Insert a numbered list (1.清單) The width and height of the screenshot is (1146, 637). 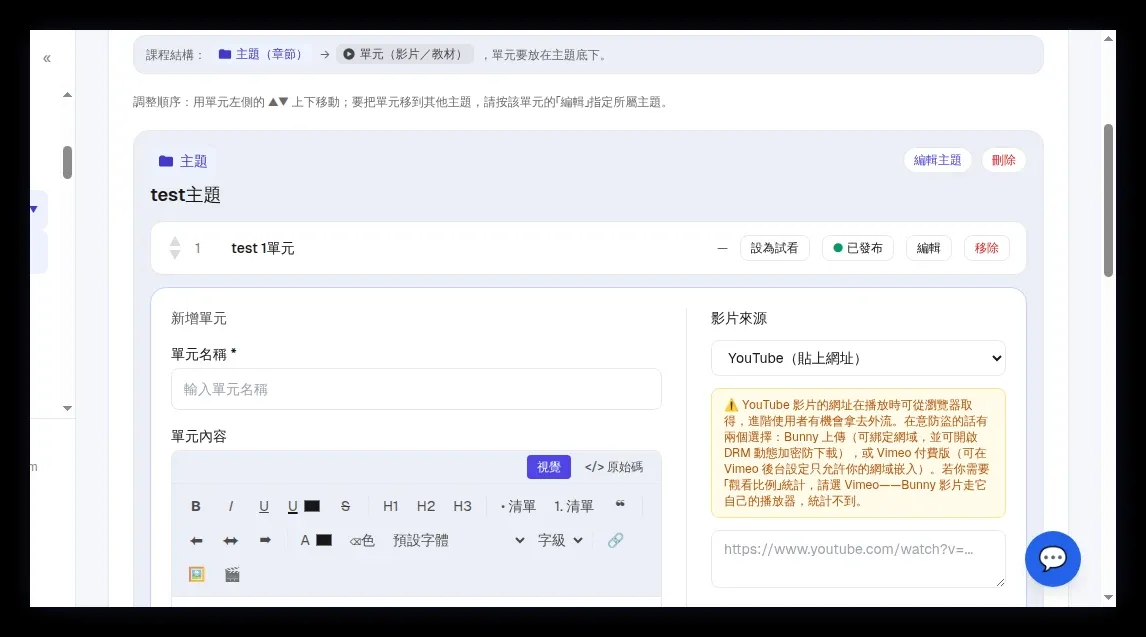(x=574, y=506)
